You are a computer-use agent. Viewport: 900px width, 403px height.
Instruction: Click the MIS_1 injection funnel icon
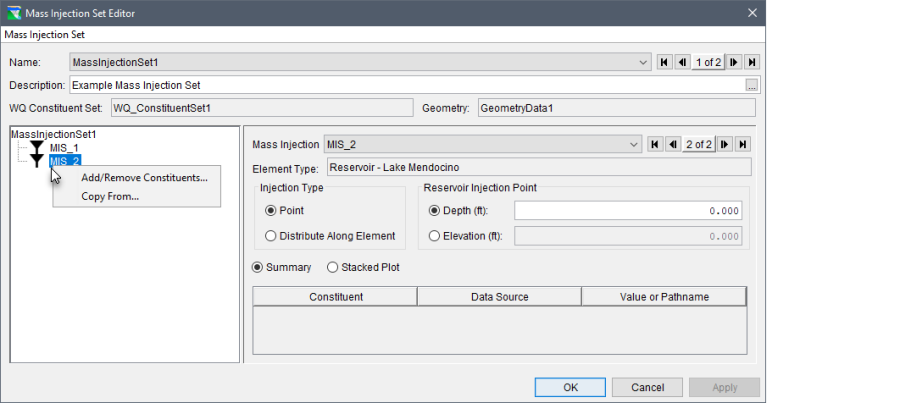coord(37,148)
